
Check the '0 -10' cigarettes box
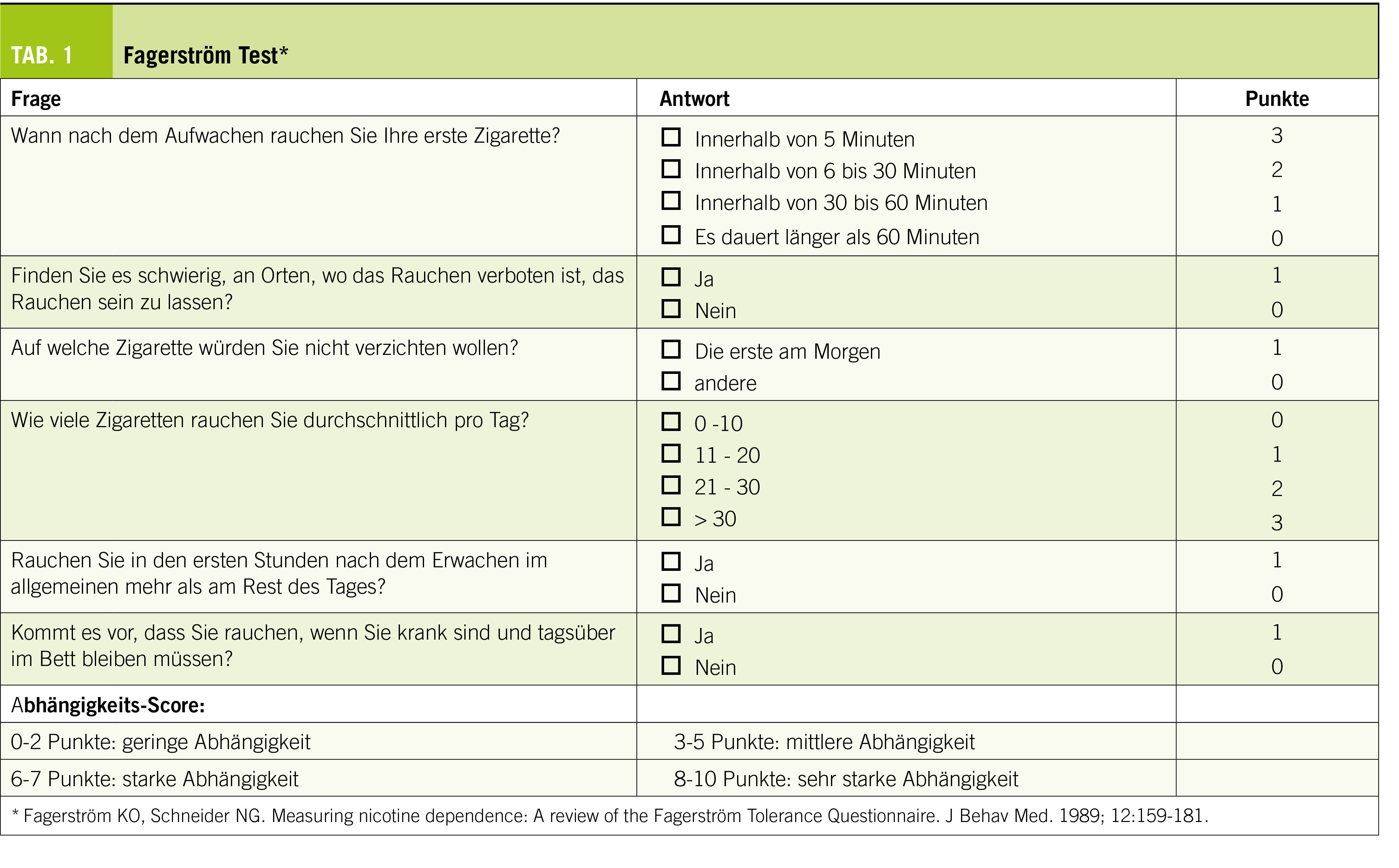click(670, 421)
